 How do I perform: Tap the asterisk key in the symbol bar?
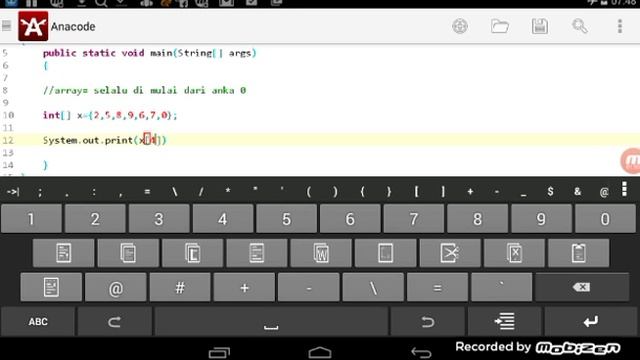click(228, 191)
